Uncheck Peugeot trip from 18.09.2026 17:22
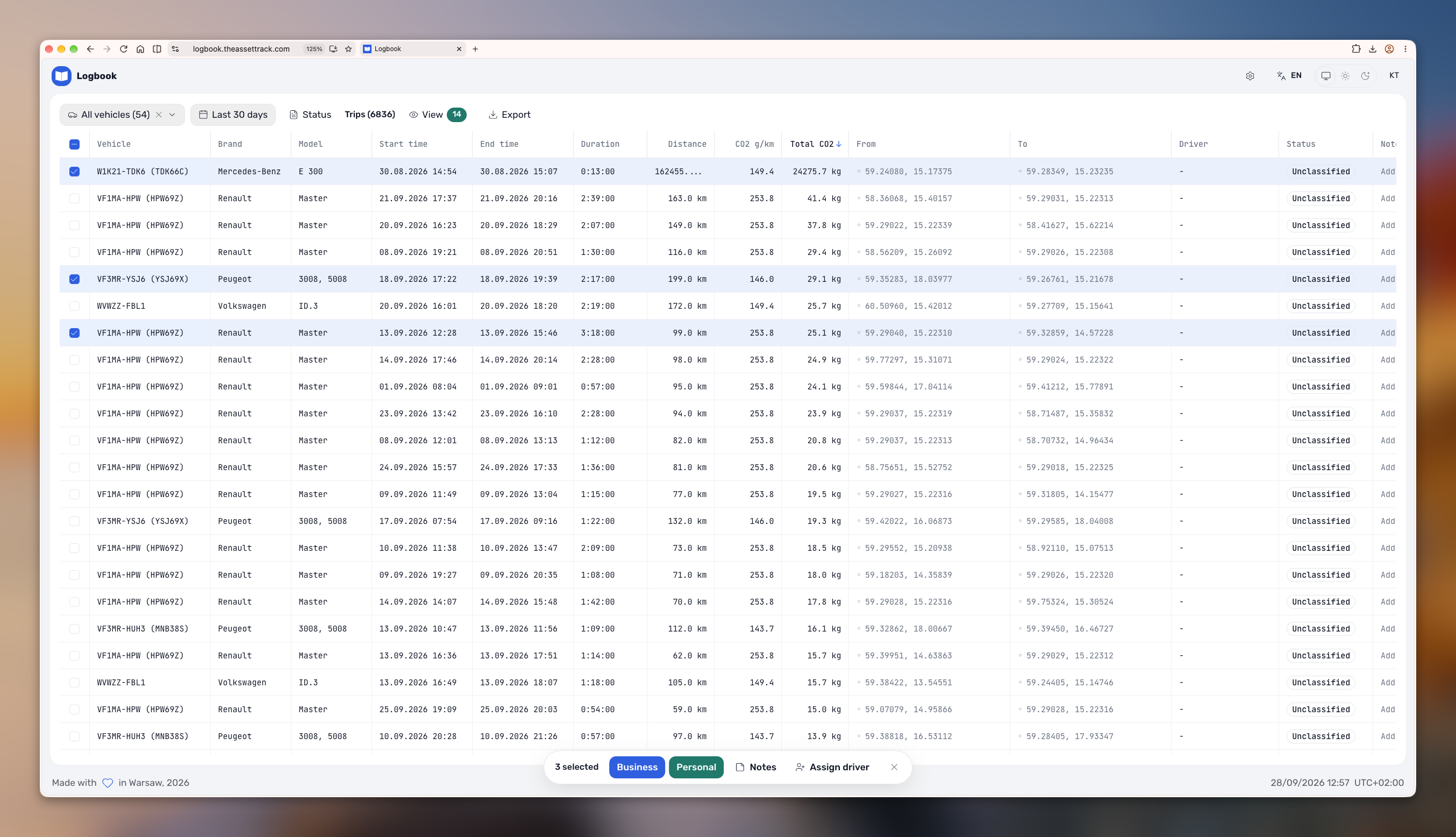The height and width of the screenshot is (837, 1456). click(x=75, y=279)
